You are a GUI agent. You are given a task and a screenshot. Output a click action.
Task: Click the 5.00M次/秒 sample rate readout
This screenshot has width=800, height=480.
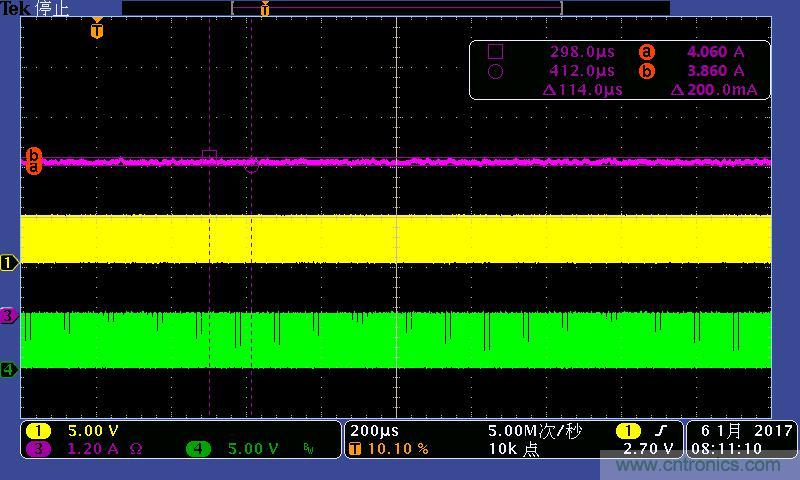pos(534,431)
